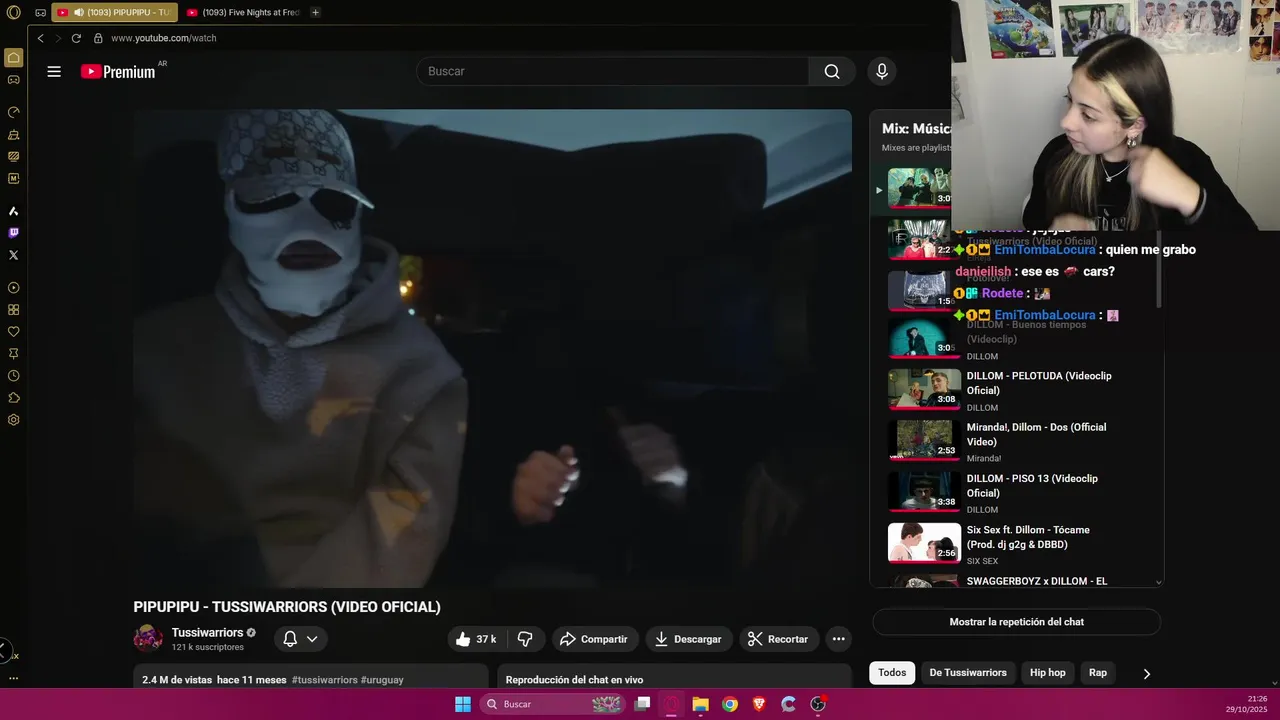Click the Recortar clip button
1280x720 pixels.
[778, 639]
